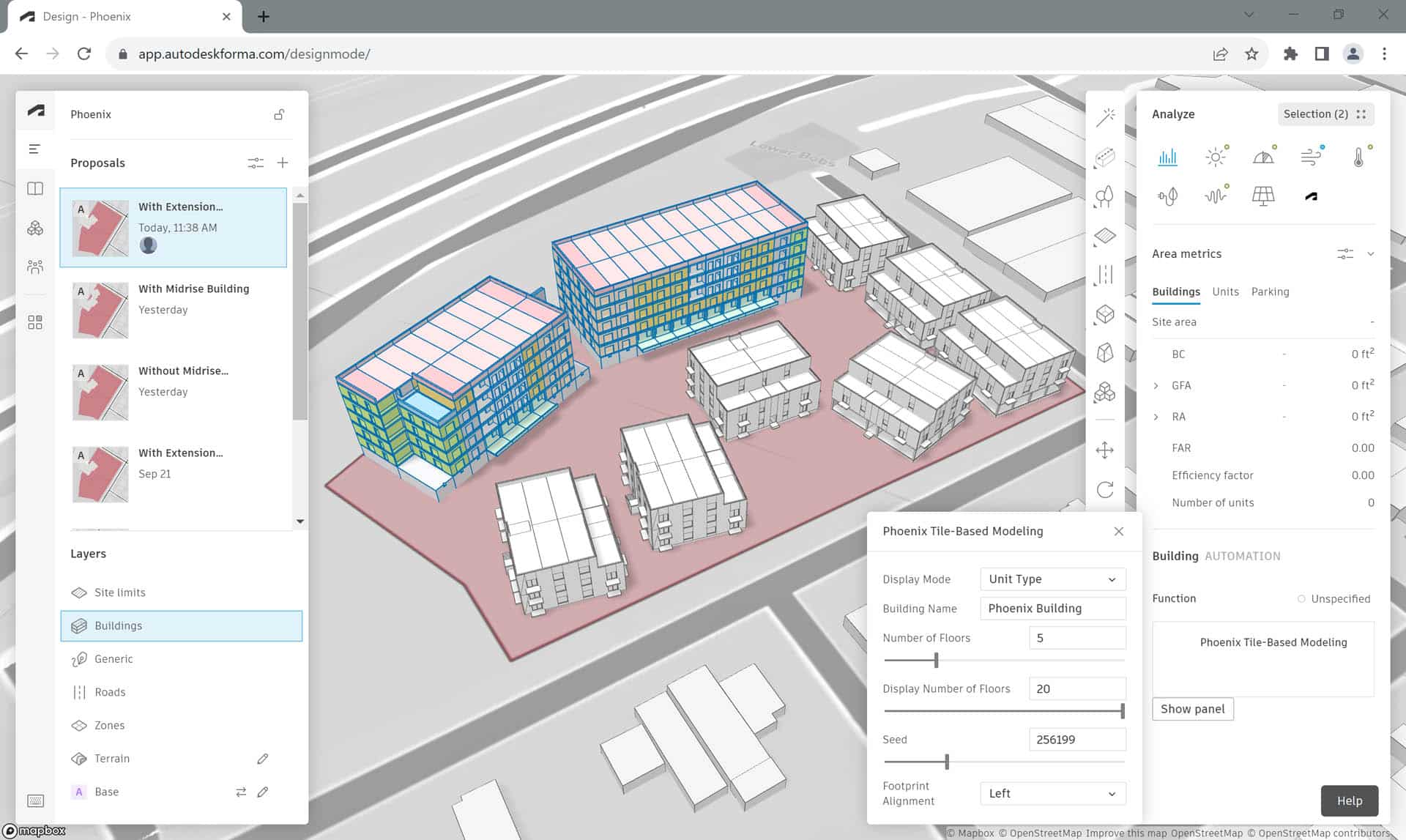Select the Parking tab under Area metrics

point(1270,291)
